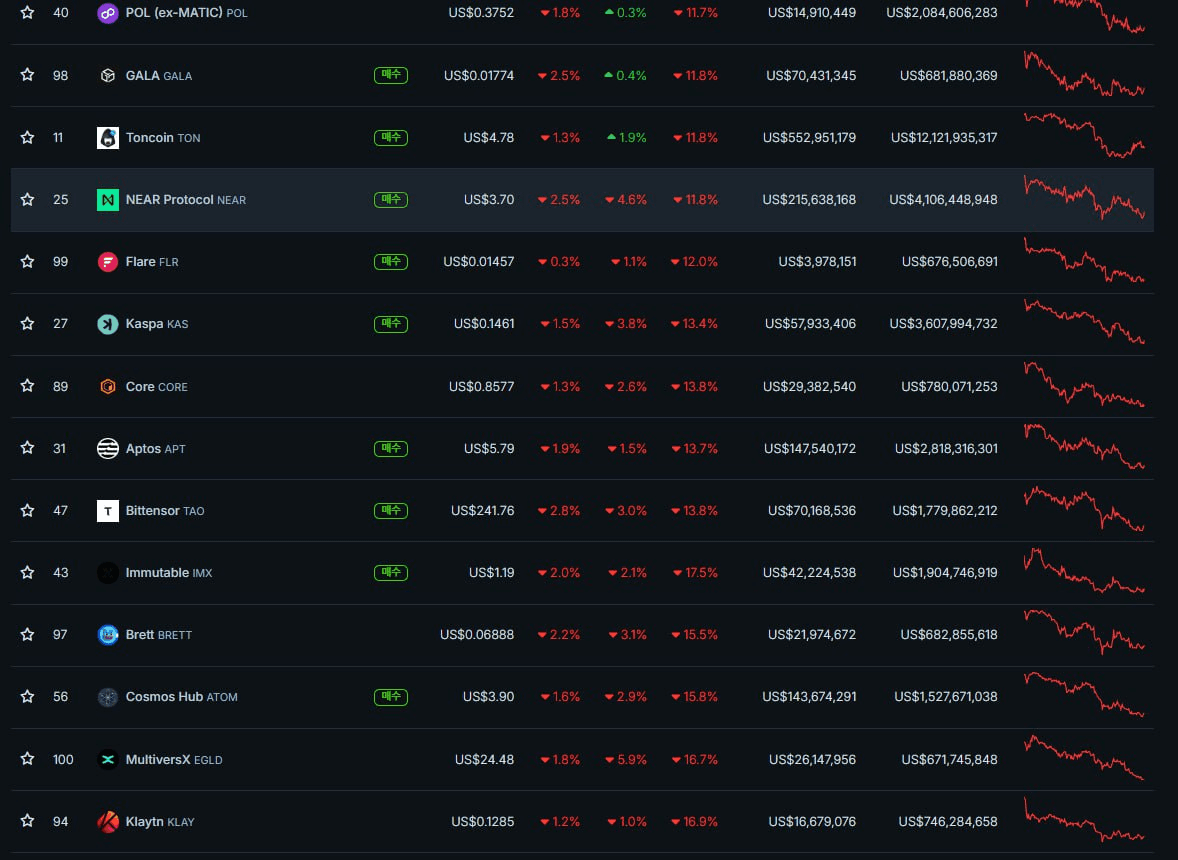
Task: Click the MultiversX EGLD logo icon
Action: tap(108, 760)
